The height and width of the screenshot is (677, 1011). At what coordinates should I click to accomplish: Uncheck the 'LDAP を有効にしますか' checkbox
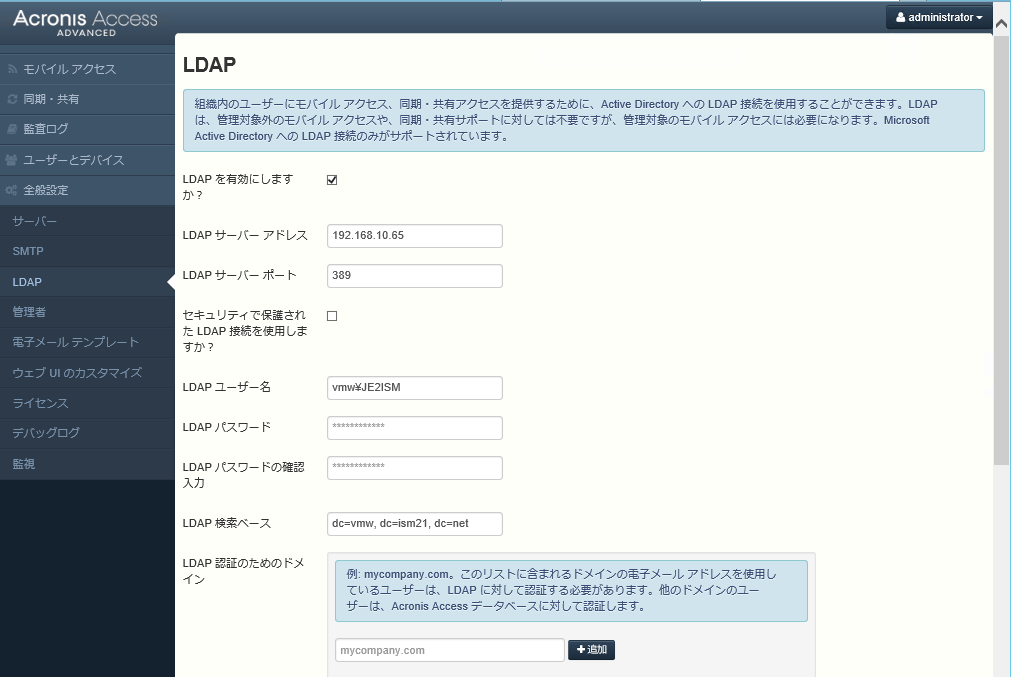click(332, 180)
